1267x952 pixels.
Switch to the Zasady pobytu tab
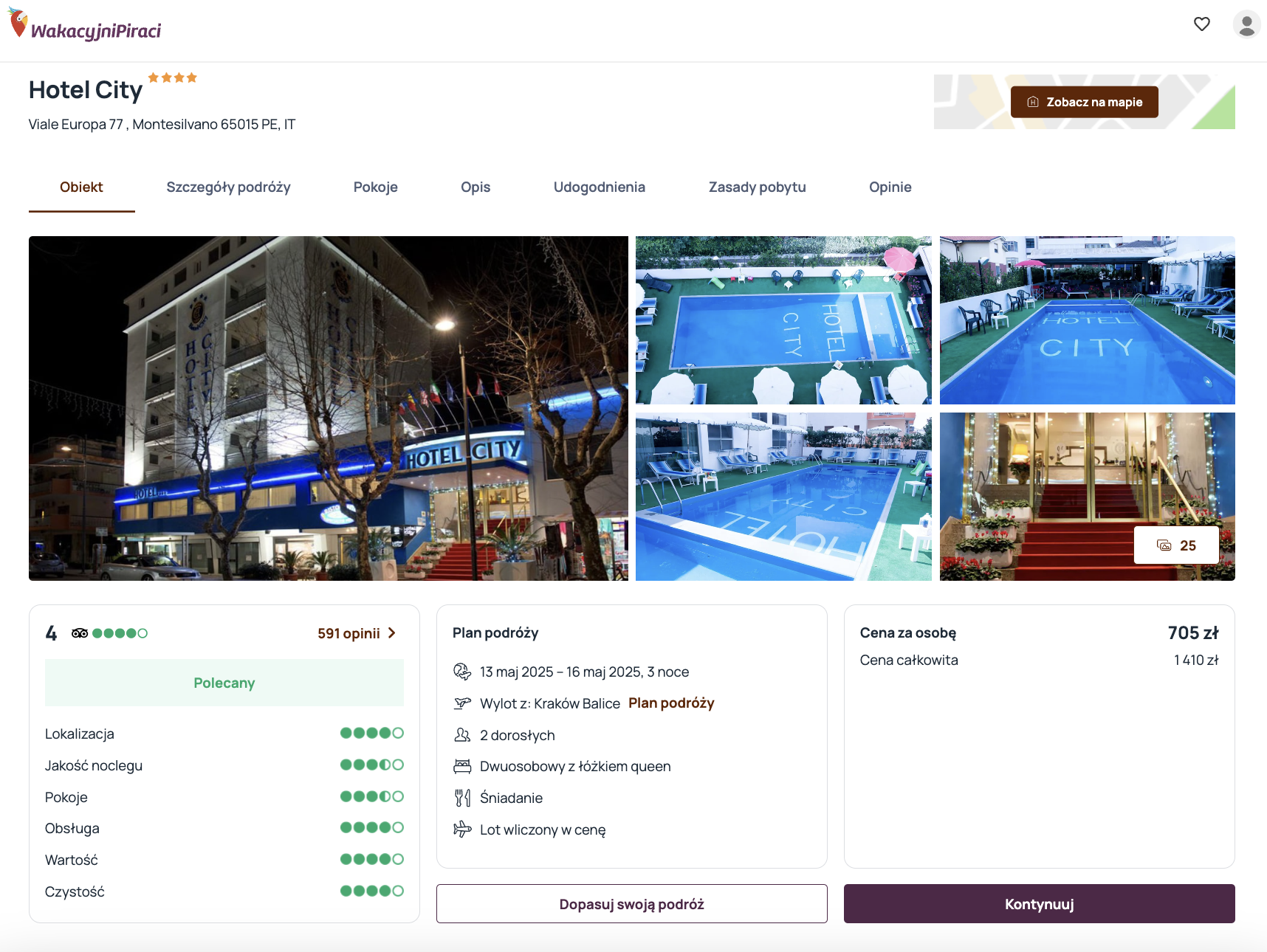757,187
